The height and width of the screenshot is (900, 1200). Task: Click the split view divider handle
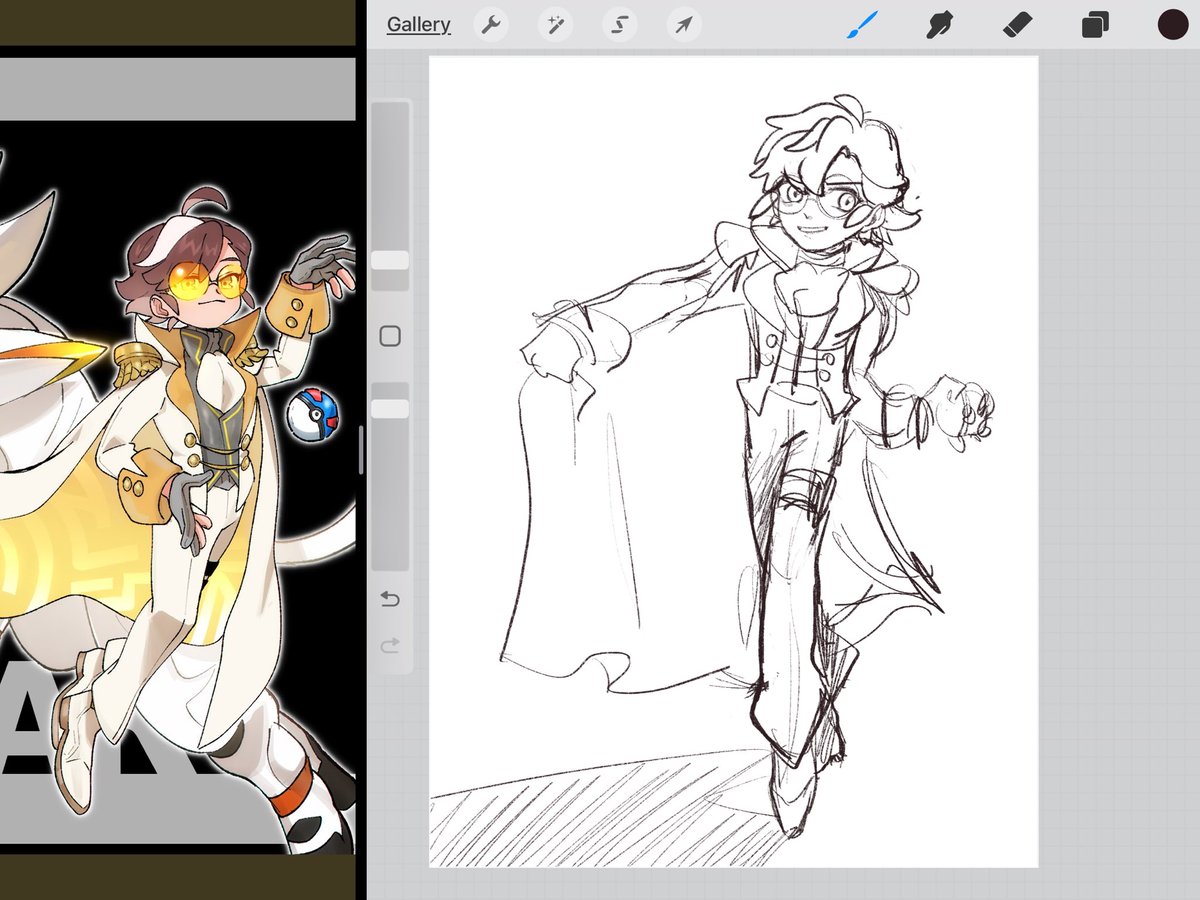pos(361,450)
